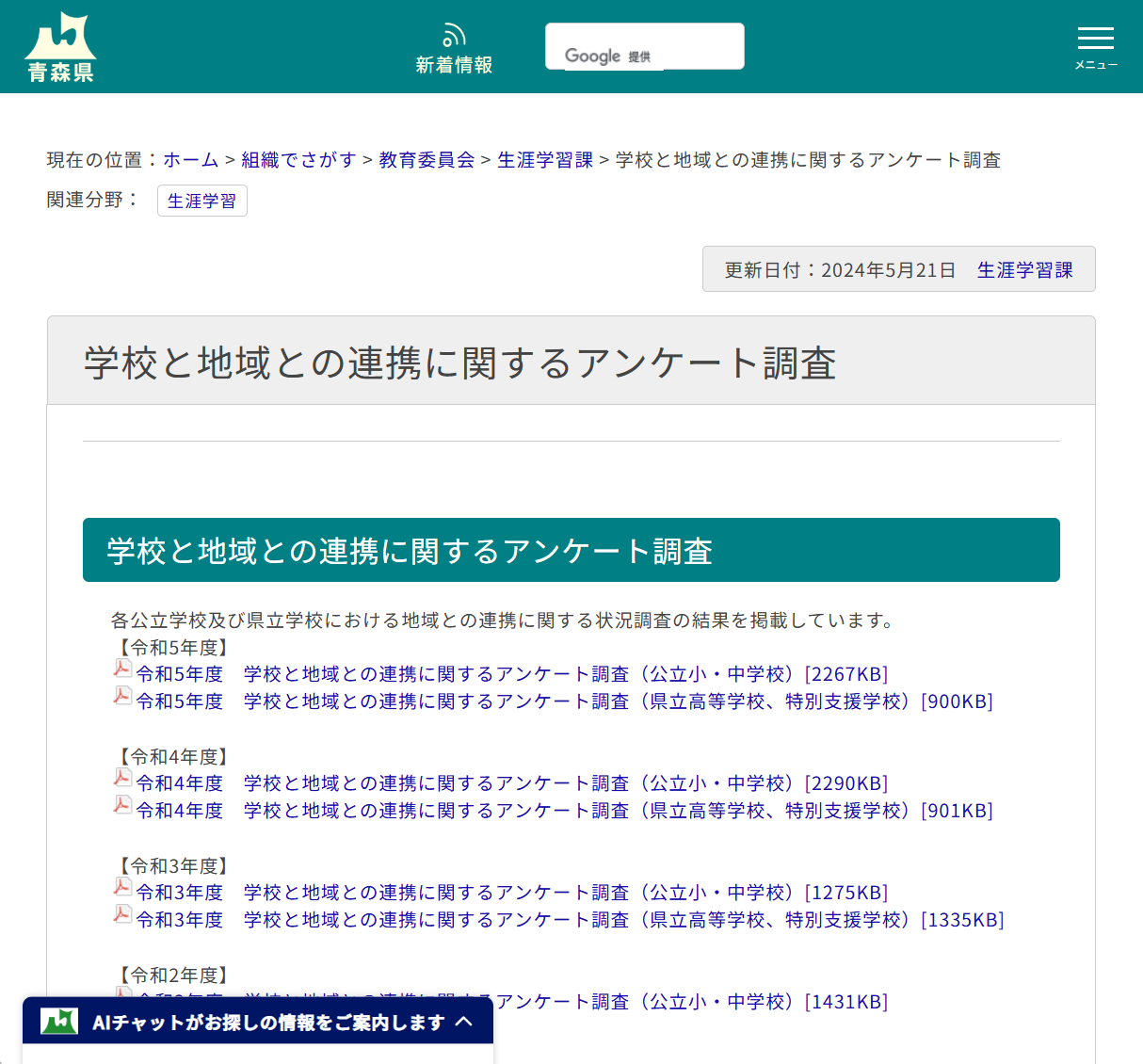Screen dimensions: 1143x1064
Task: Open 生涯学習課 from the breadcrumb
Action: [544, 160]
